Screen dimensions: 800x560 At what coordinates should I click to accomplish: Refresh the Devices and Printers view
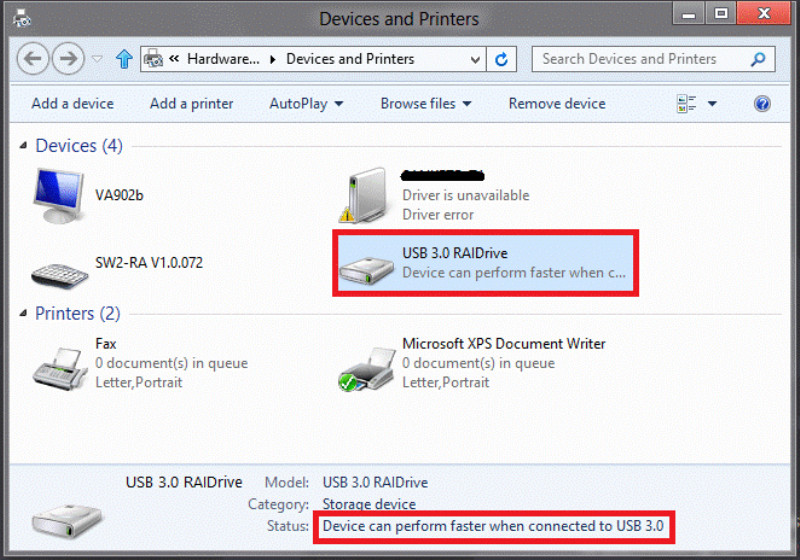(502, 60)
